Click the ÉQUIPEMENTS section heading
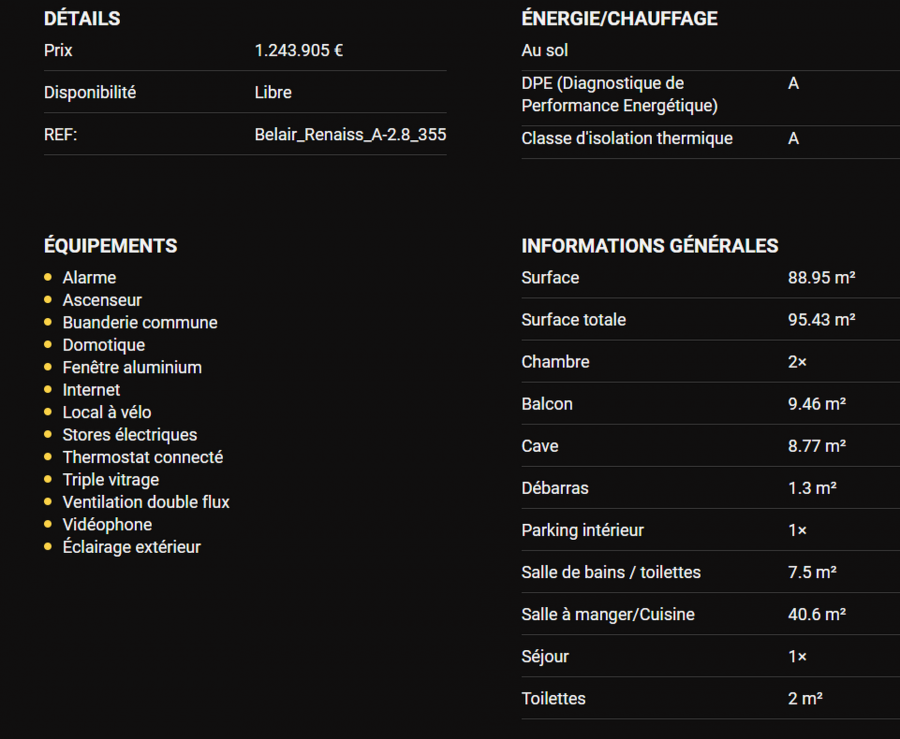 click(x=110, y=245)
